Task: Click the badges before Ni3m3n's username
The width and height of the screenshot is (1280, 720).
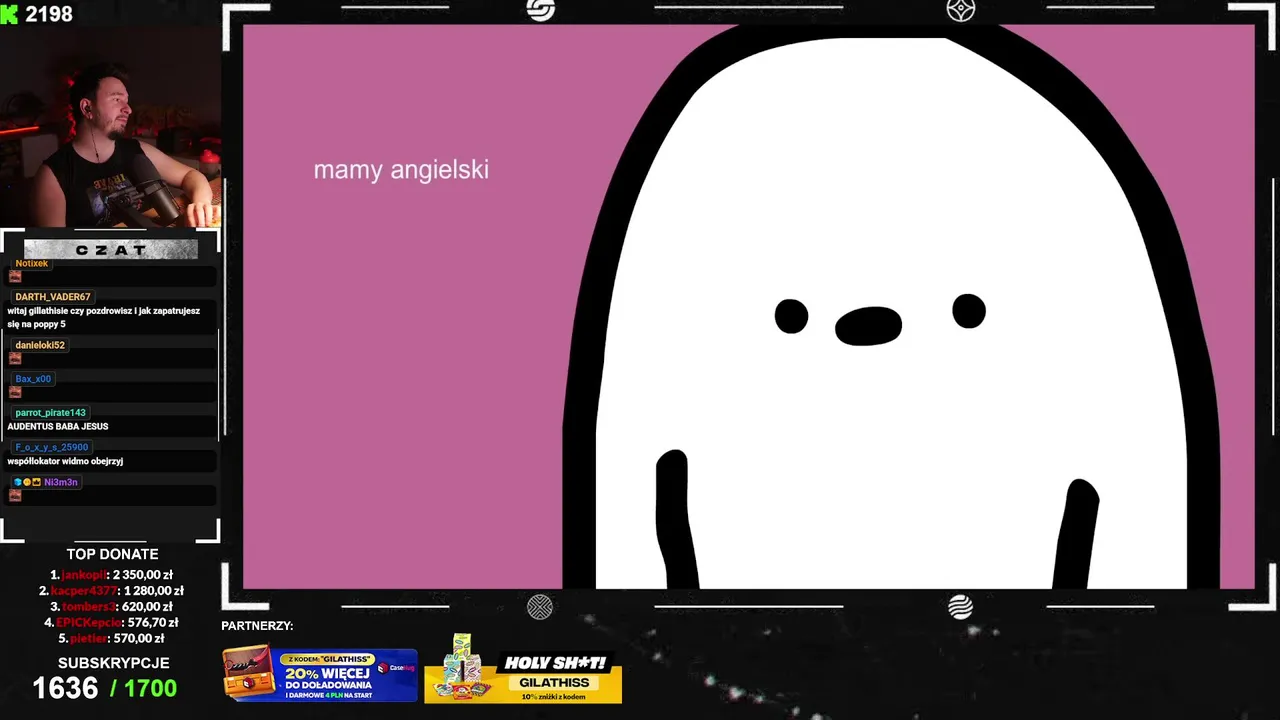Action: click(27, 482)
